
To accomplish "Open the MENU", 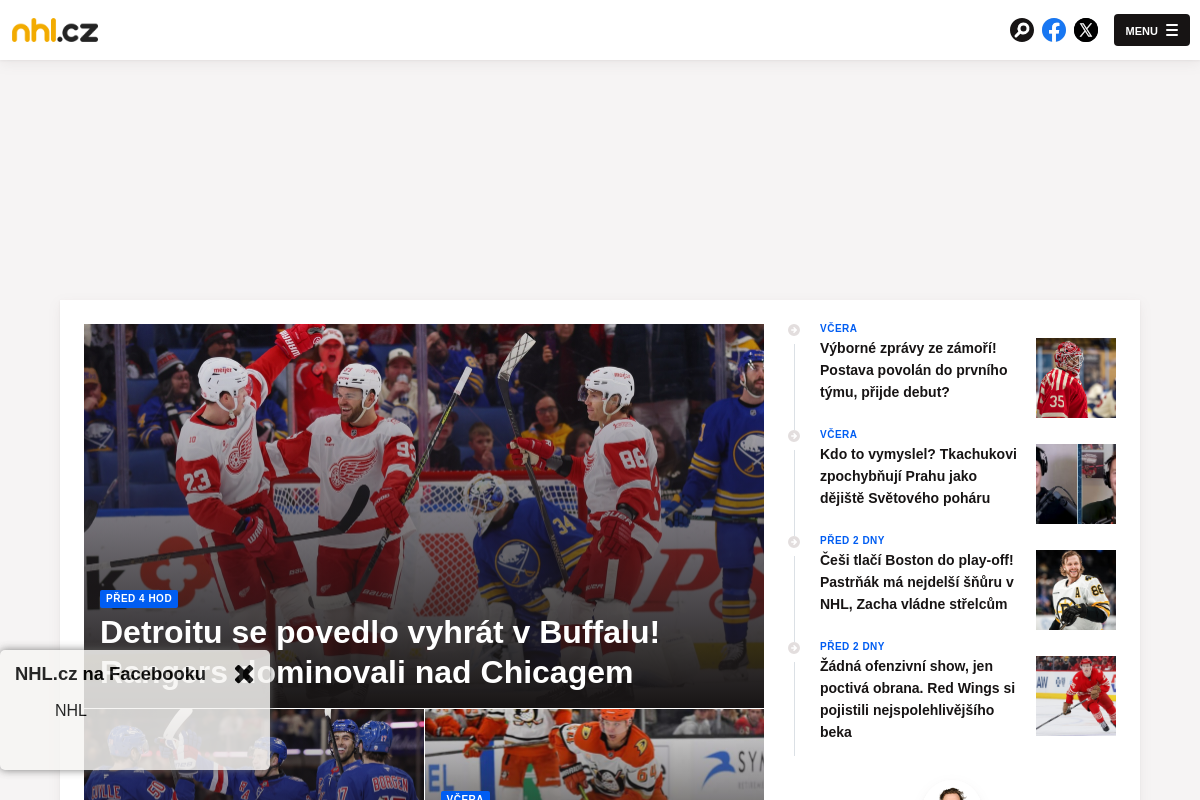I will 1141,31.
